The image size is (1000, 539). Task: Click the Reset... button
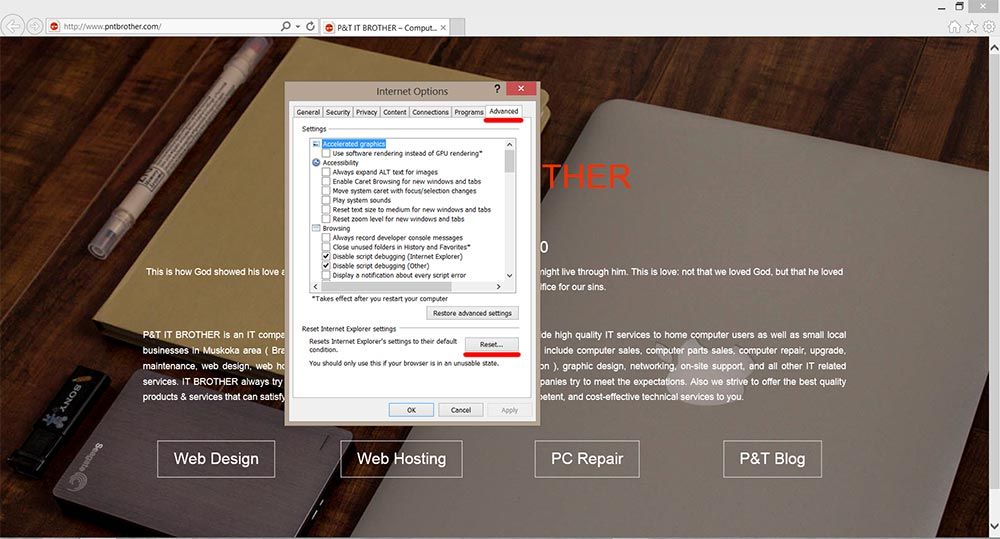click(x=492, y=344)
